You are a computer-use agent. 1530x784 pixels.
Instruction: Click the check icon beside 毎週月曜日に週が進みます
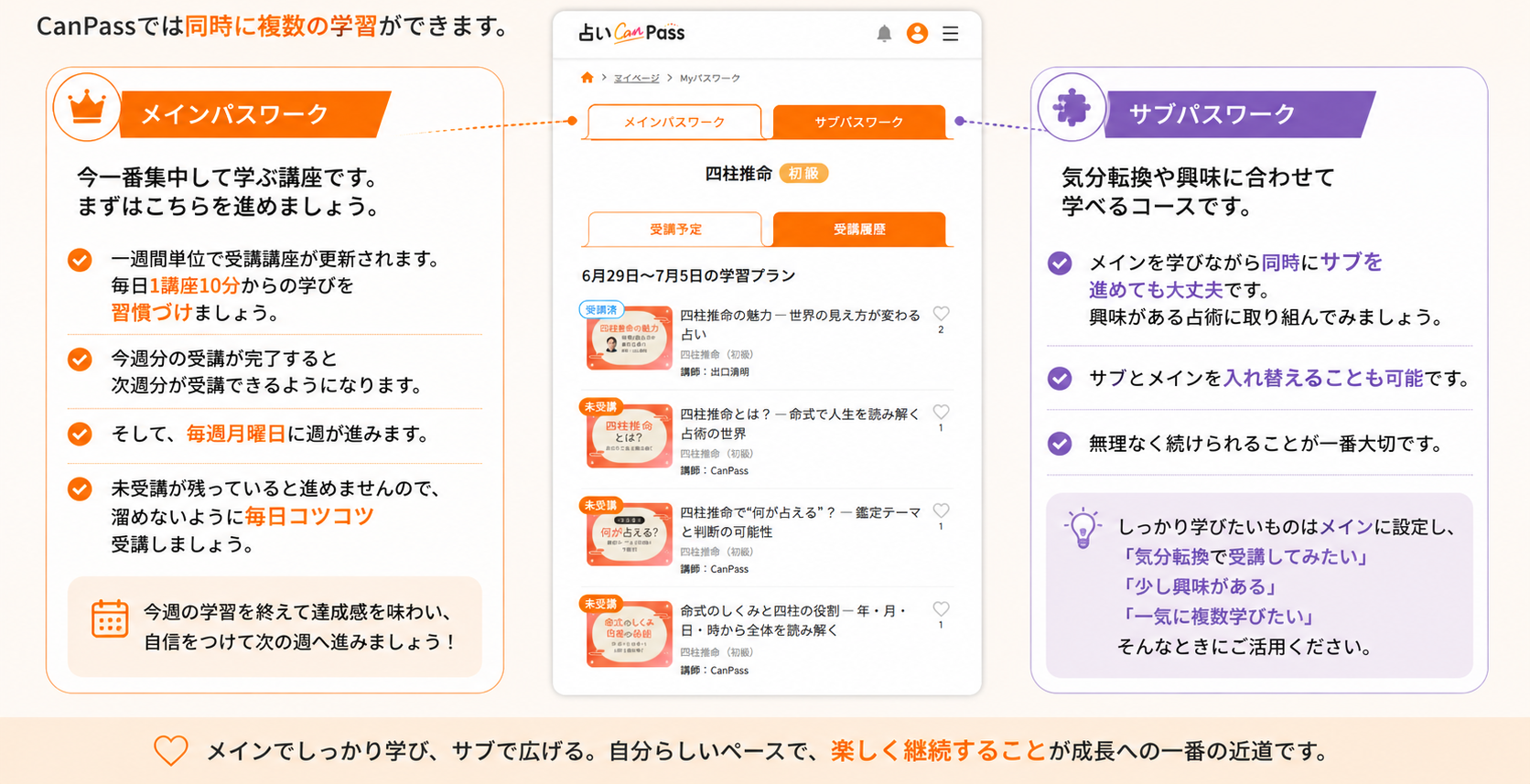click(x=81, y=434)
